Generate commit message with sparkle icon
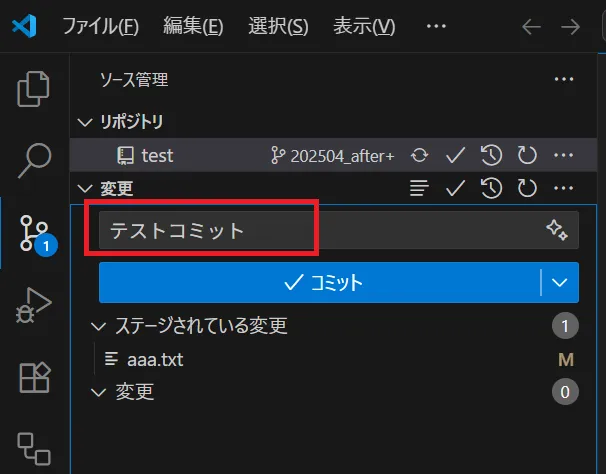The height and width of the screenshot is (474, 606). coord(557,230)
